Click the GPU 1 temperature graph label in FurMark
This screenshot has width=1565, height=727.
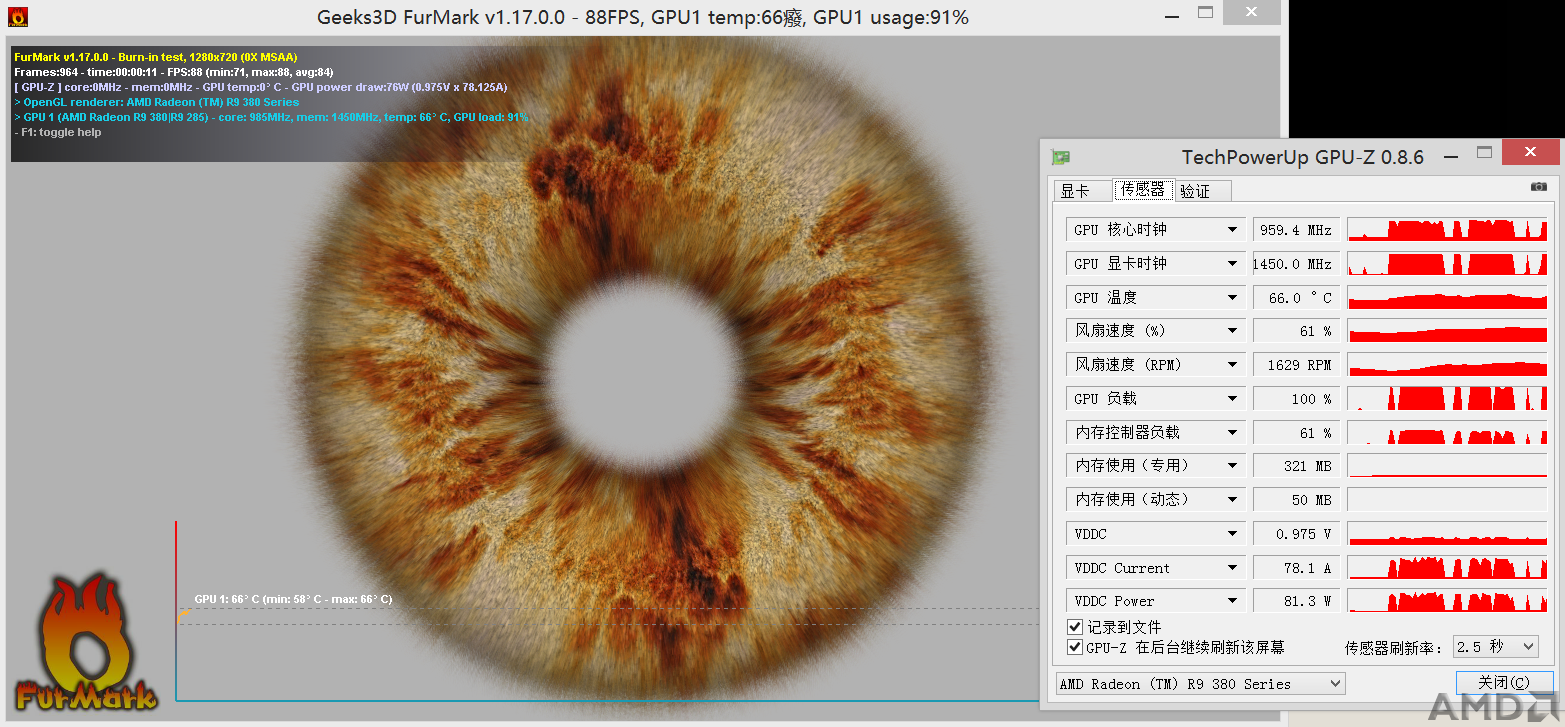[293, 599]
